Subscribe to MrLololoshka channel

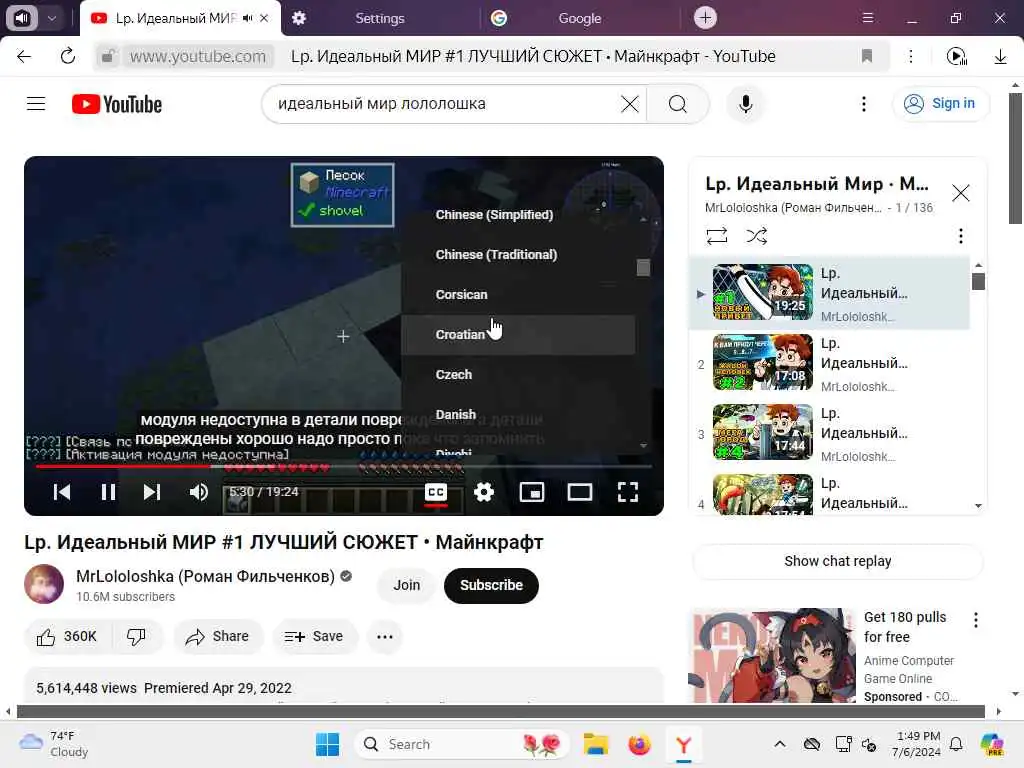click(x=491, y=585)
